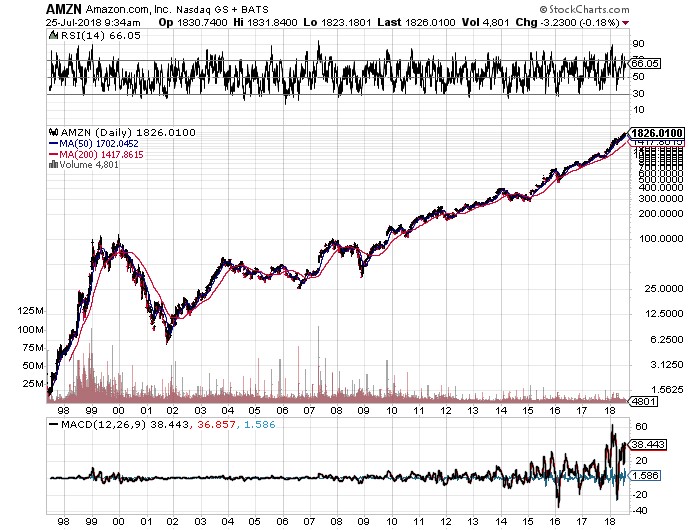Click the AMZN ticker symbol in the header

click(x=64, y=9)
